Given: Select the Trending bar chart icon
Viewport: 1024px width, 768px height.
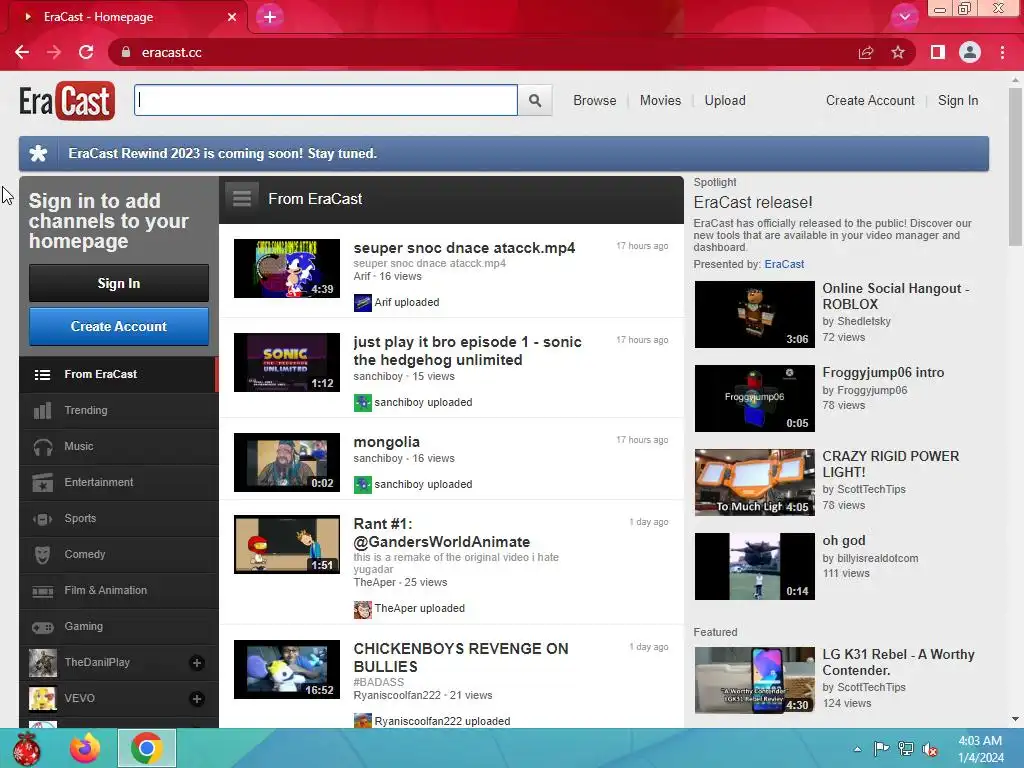Looking at the screenshot, I should [x=42, y=410].
